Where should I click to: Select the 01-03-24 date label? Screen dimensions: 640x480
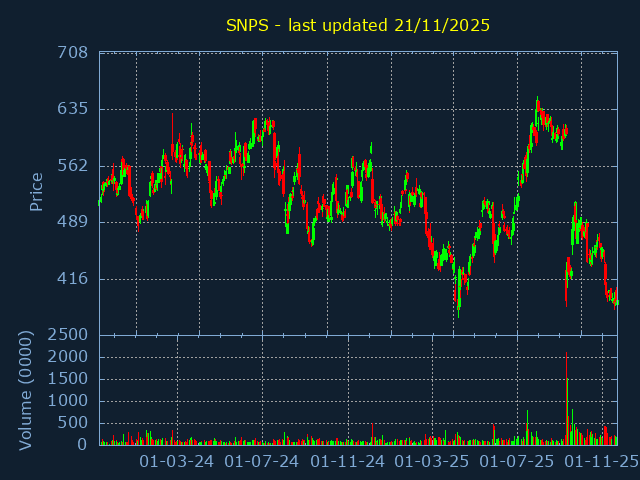point(176,461)
